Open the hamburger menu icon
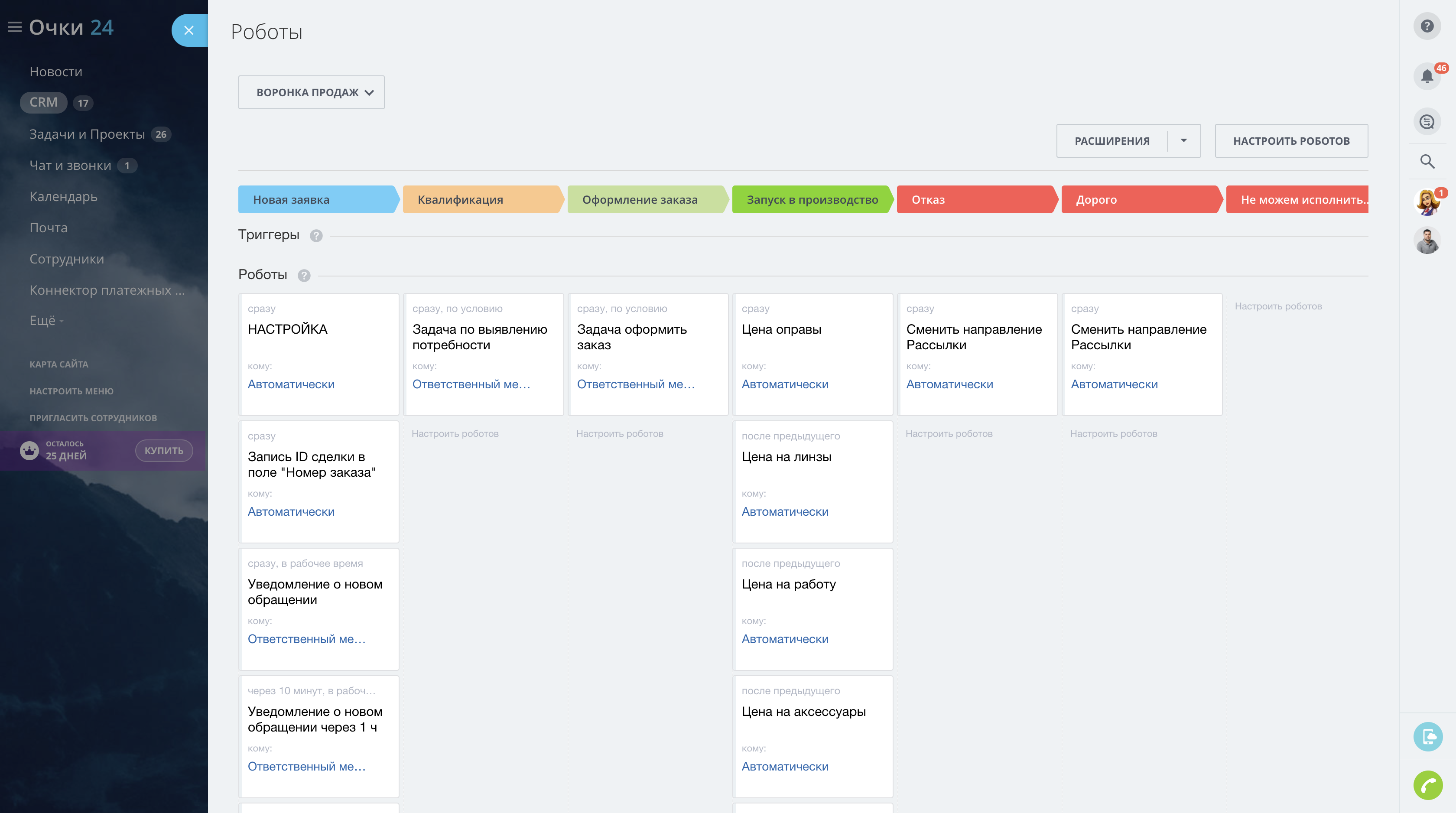The image size is (1456, 813). pos(15,27)
